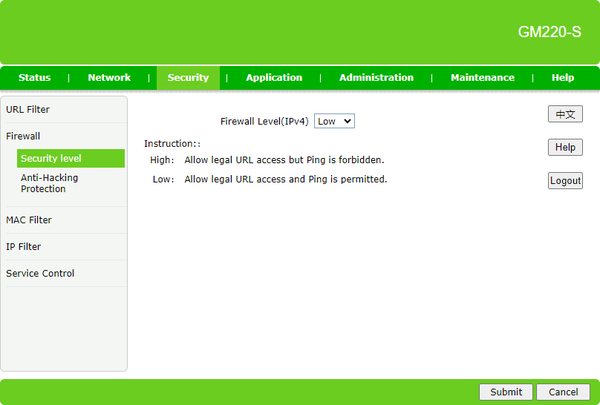
Task: Click the Help button on the right
Action: (565, 147)
